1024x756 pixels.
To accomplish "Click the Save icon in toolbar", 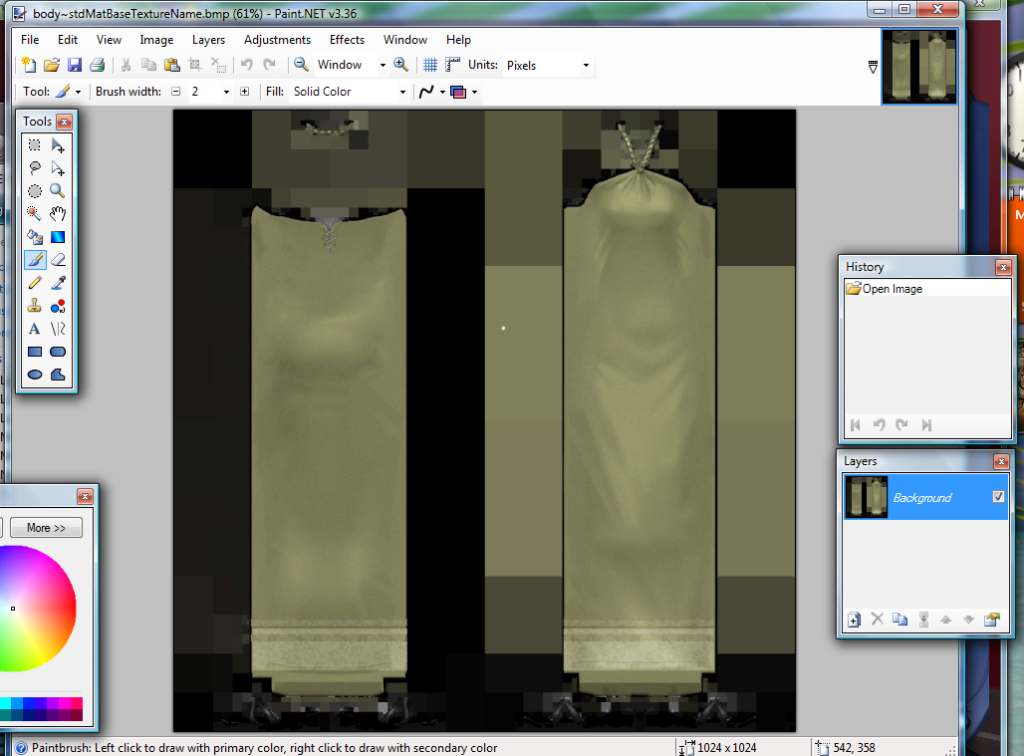I will pyautogui.click(x=74, y=65).
